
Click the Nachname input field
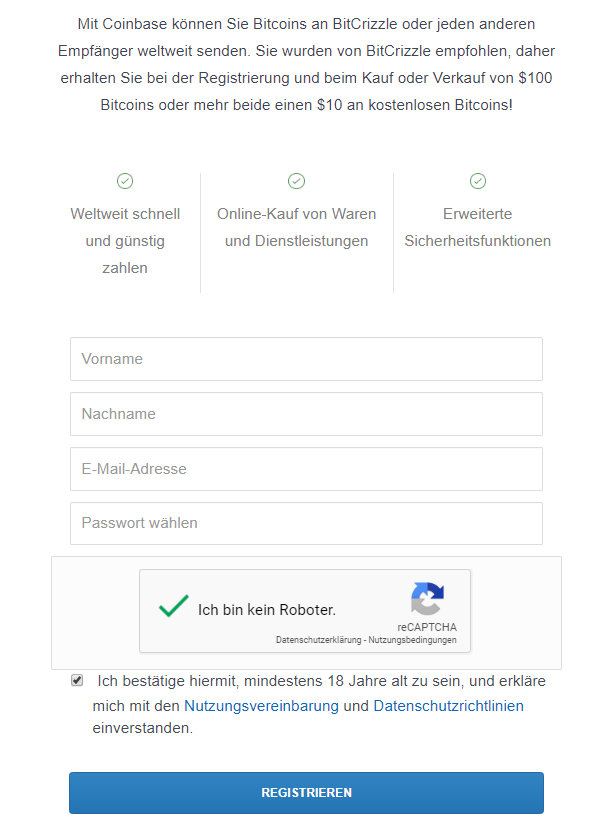[x=305, y=414]
